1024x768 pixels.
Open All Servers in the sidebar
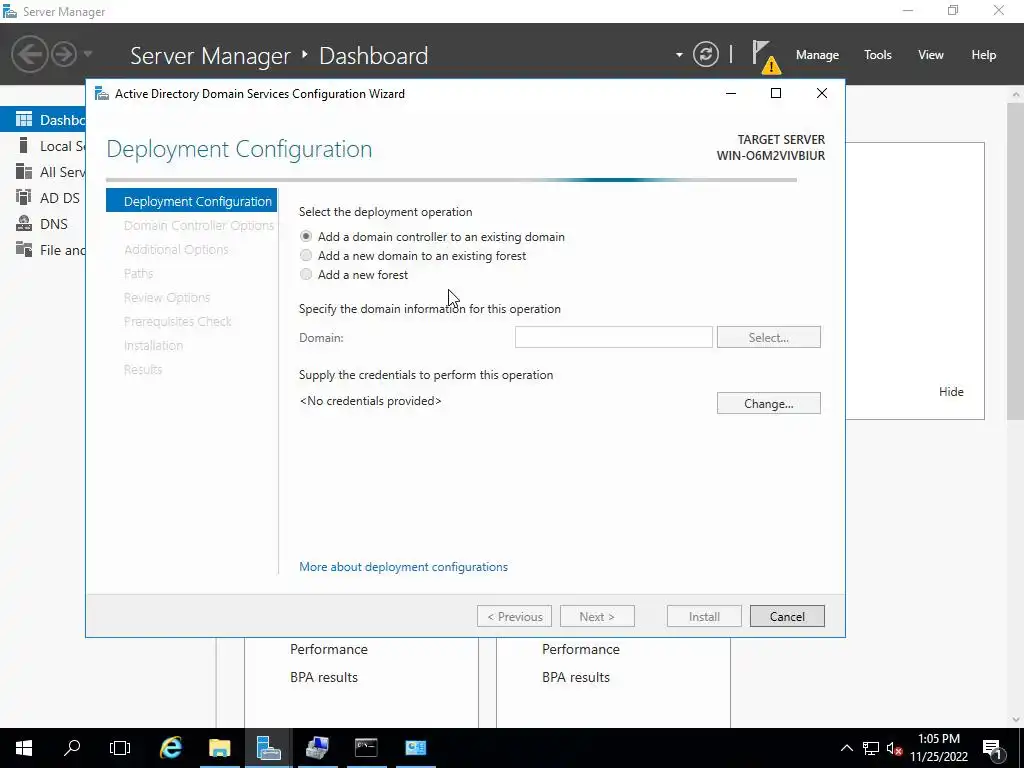43,172
